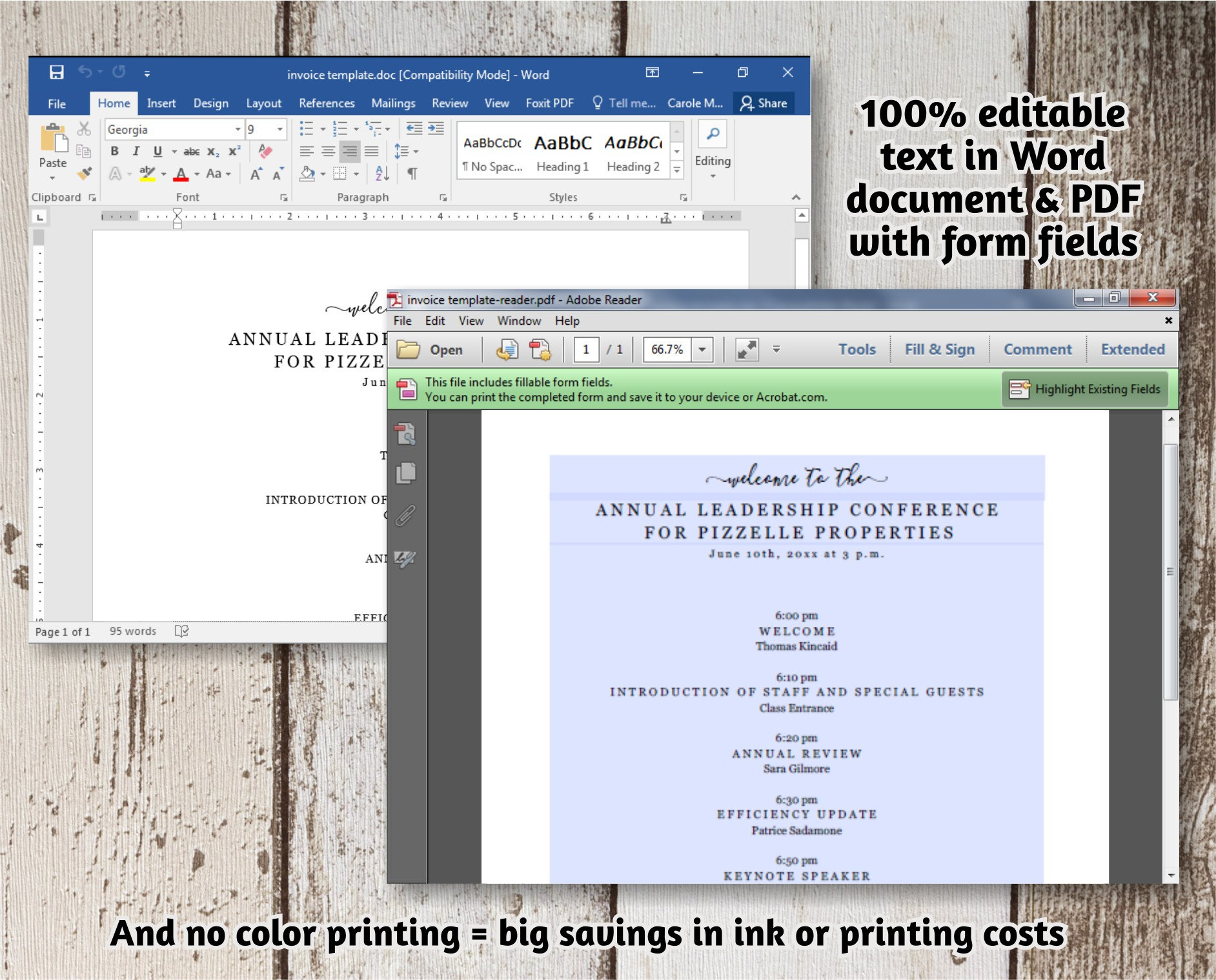
Task: Click the Save icon in Word title bar
Action: (57, 72)
